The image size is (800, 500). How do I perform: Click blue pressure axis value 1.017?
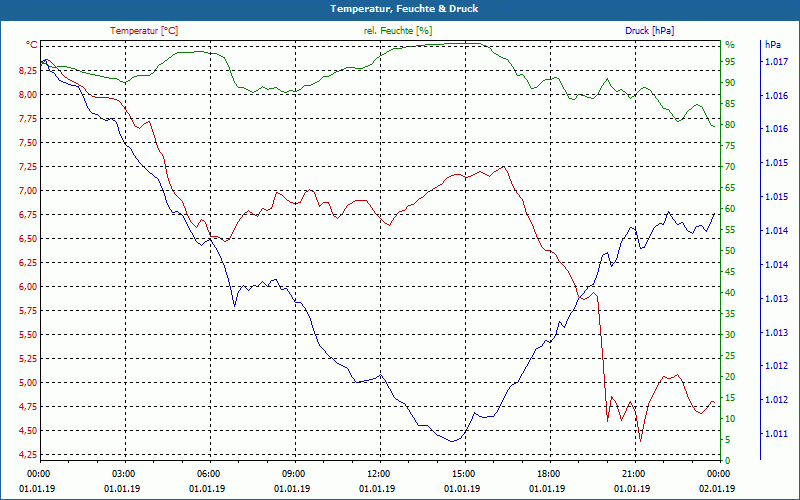(776, 62)
